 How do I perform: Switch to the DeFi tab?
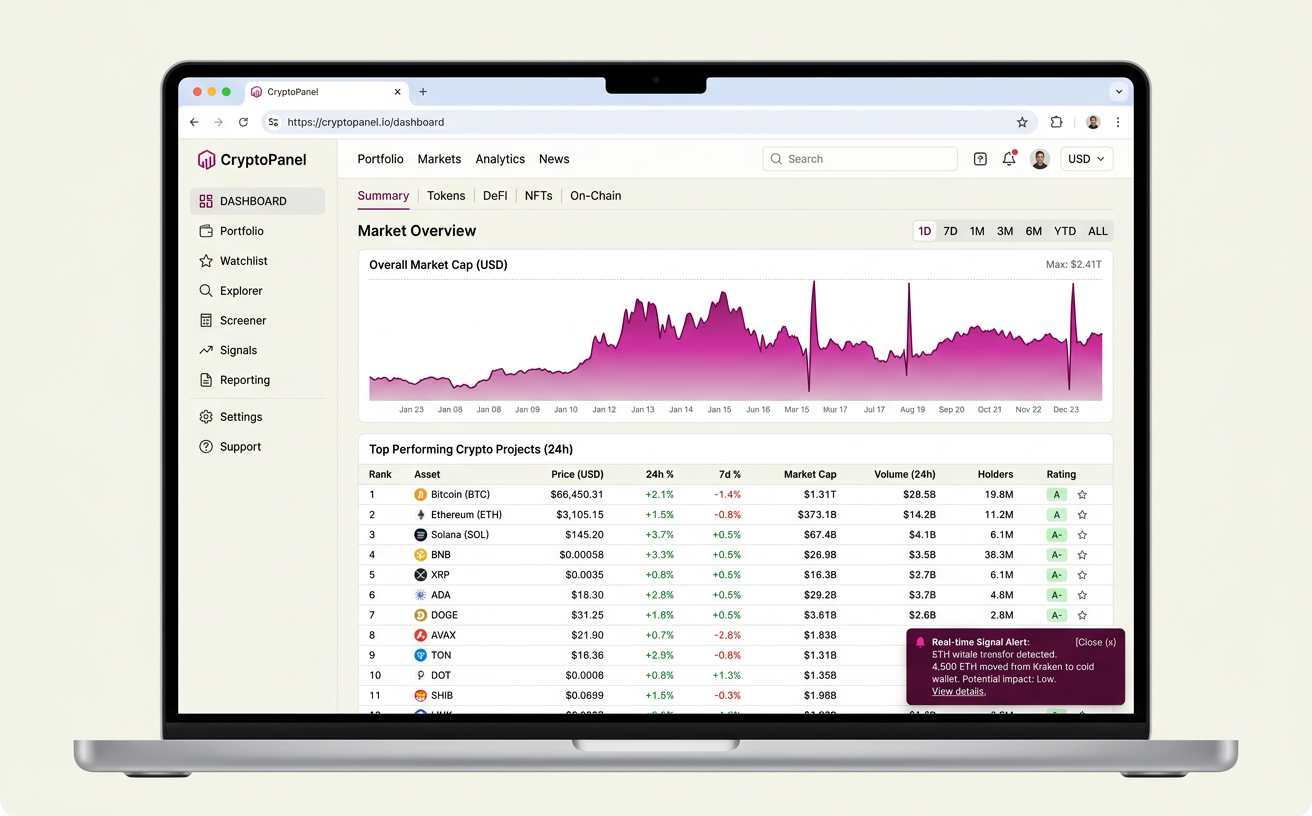point(495,196)
